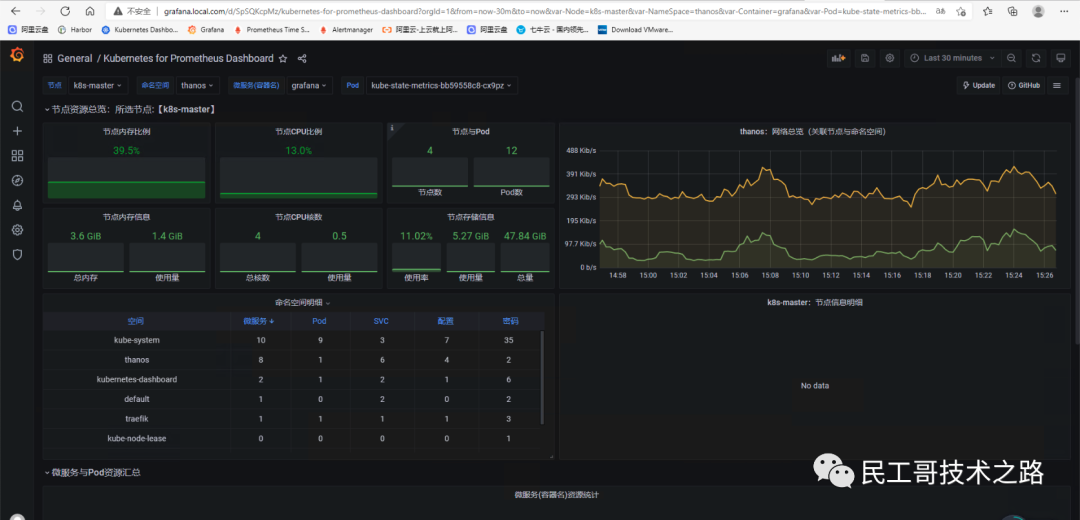Expand the k8s-master node dropdown

coord(98,85)
